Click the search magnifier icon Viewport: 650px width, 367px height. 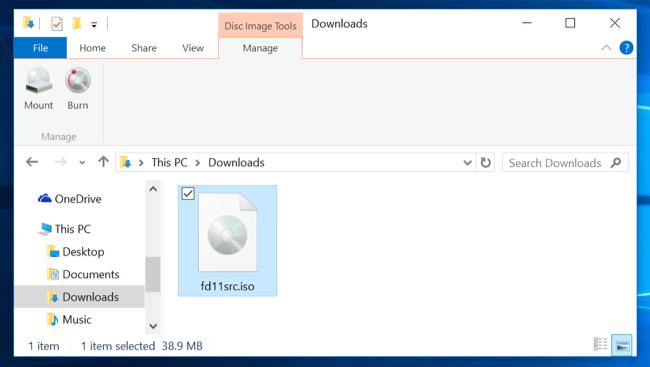[616, 163]
